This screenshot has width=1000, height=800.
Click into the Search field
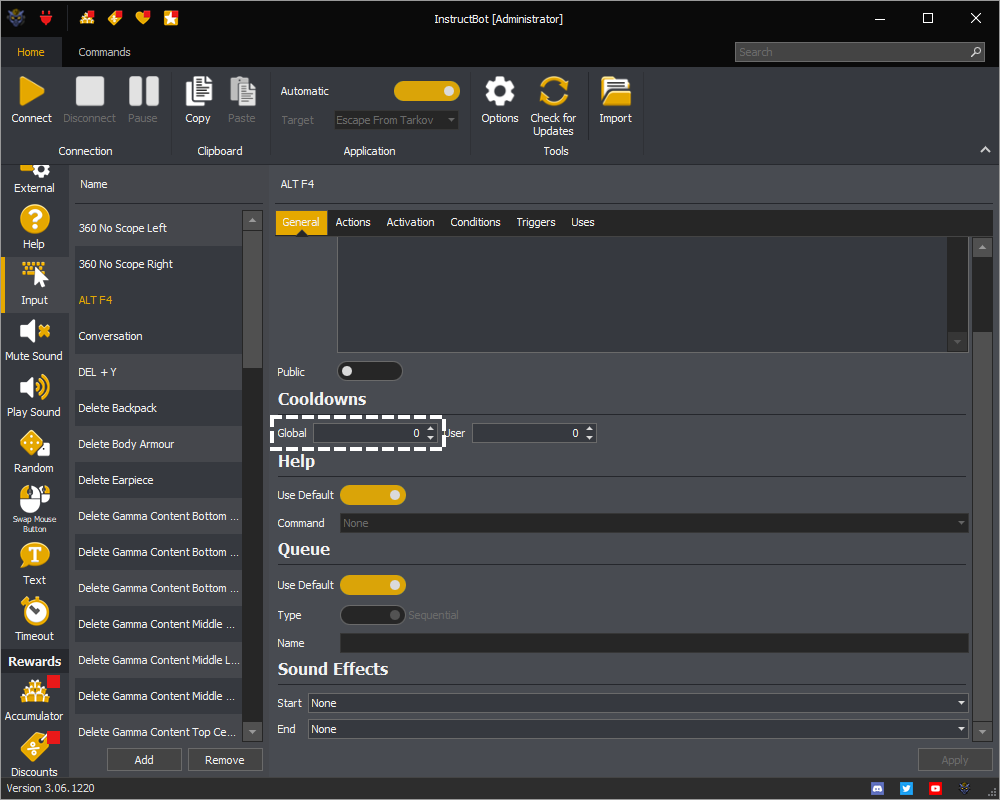(858, 52)
